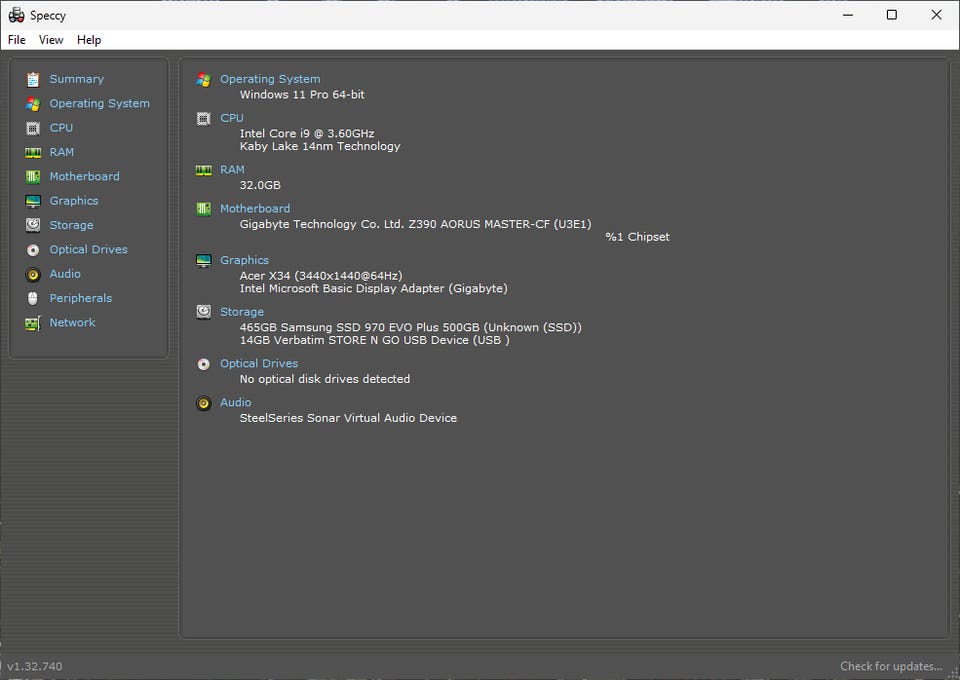Click the Storage heading link in summary
Viewport: 960px width, 680px height.
coord(242,312)
